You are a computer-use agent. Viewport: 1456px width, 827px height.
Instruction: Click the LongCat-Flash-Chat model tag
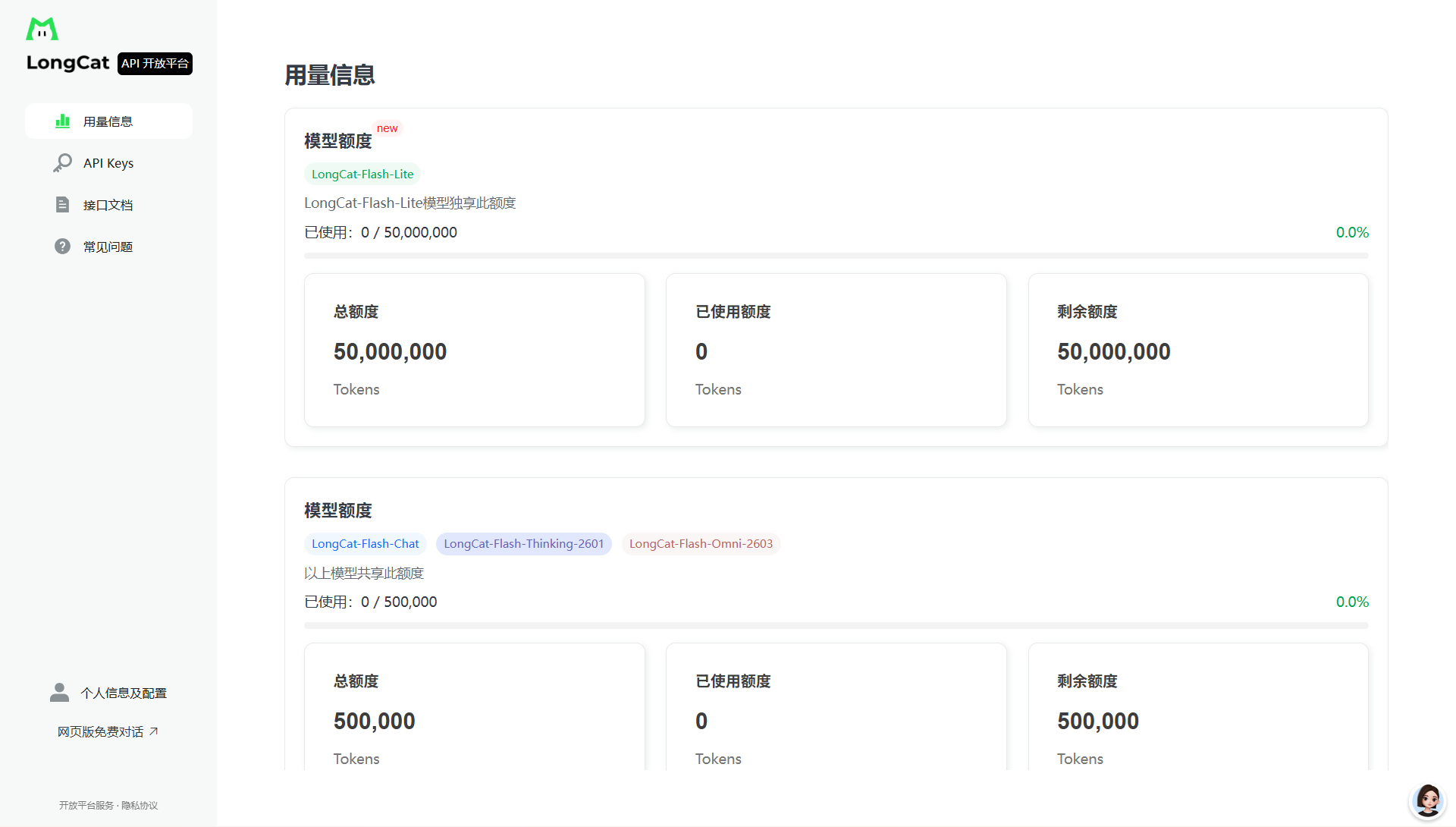[x=366, y=544]
